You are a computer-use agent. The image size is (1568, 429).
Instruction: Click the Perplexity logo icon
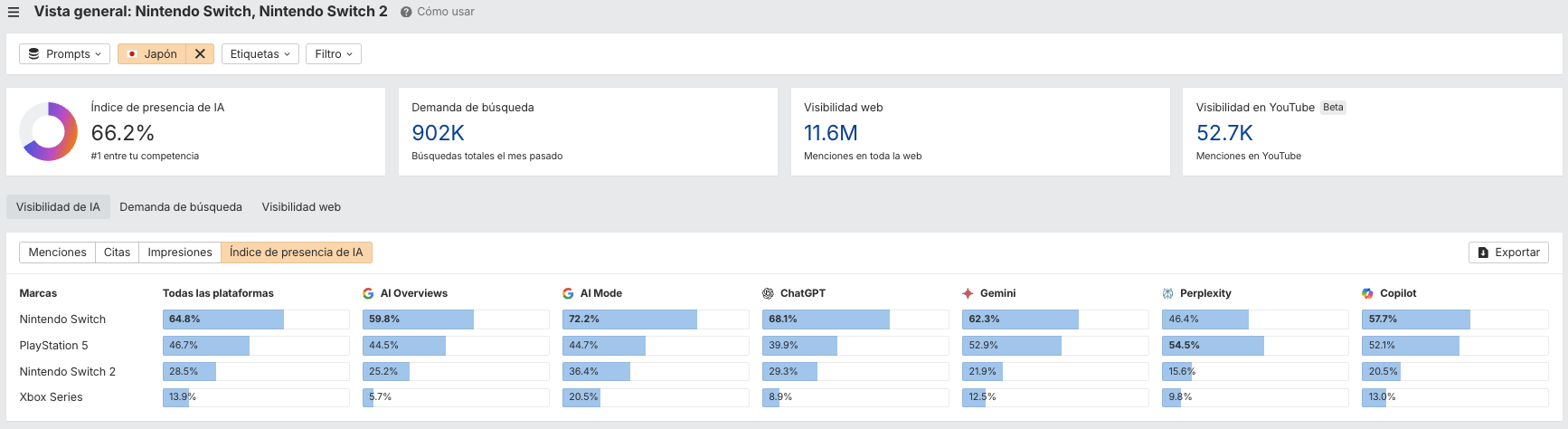(x=1167, y=293)
